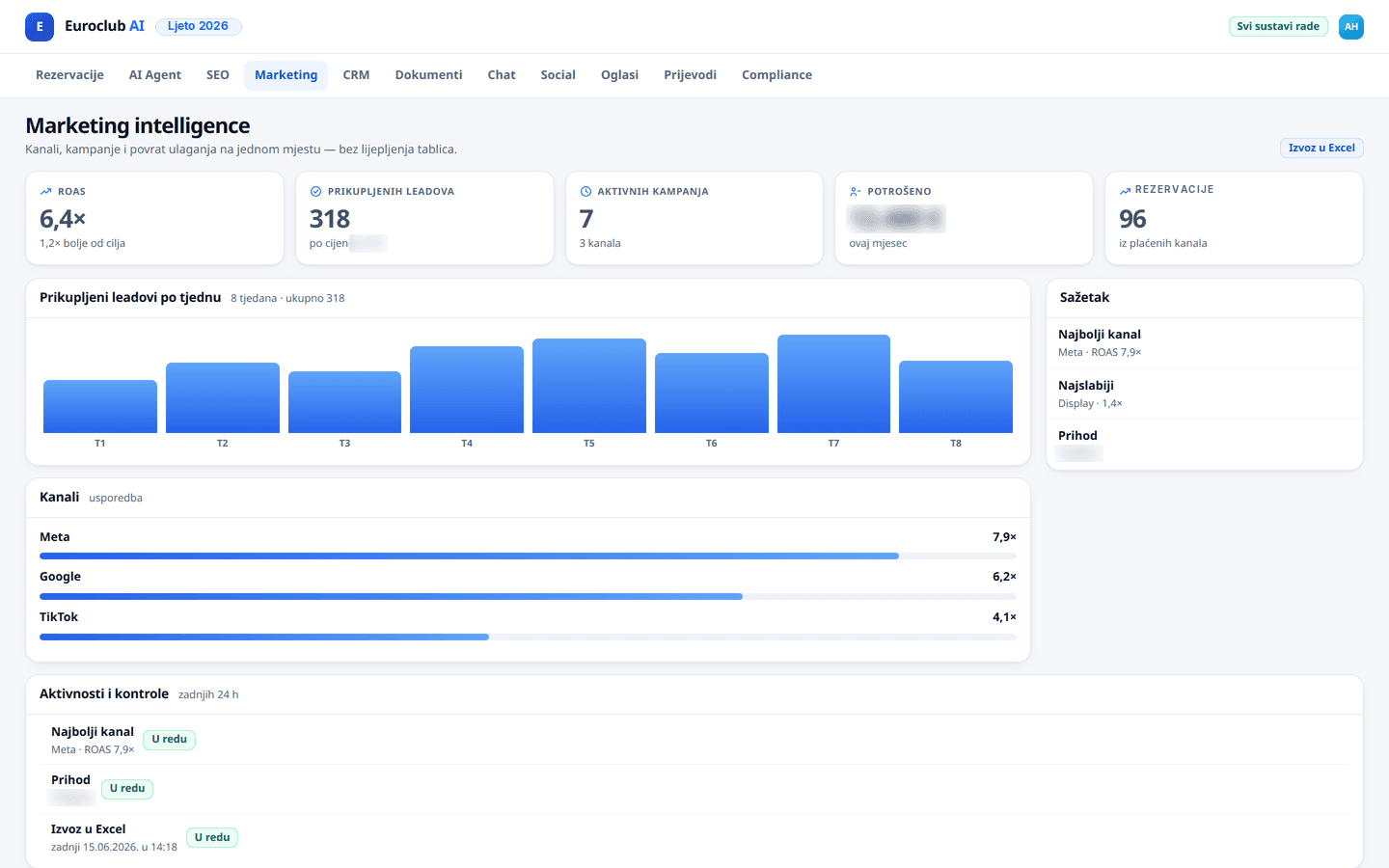Switch to the Chat tab
The height and width of the screenshot is (868, 1389).
(x=502, y=75)
